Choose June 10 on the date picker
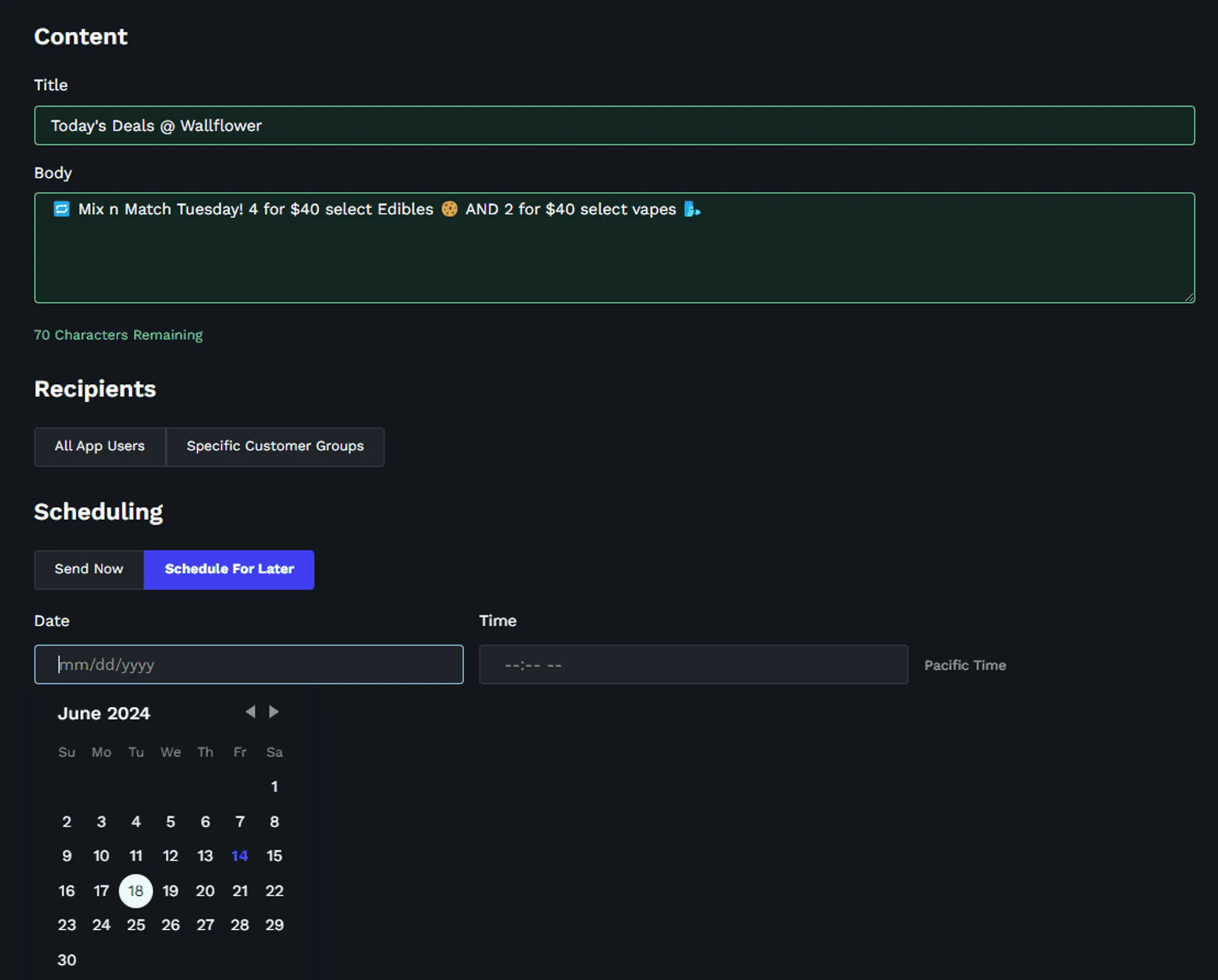 (102, 856)
